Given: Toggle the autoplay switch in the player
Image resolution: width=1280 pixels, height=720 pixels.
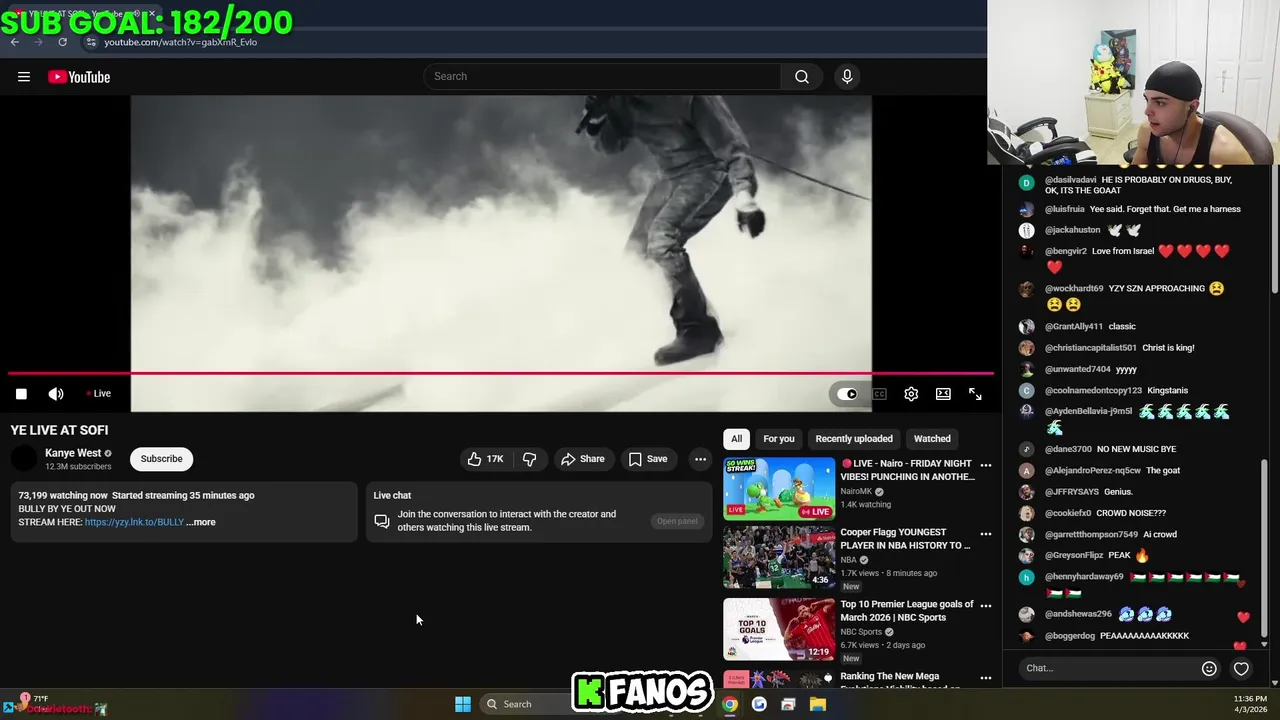Looking at the screenshot, I should 847,394.
